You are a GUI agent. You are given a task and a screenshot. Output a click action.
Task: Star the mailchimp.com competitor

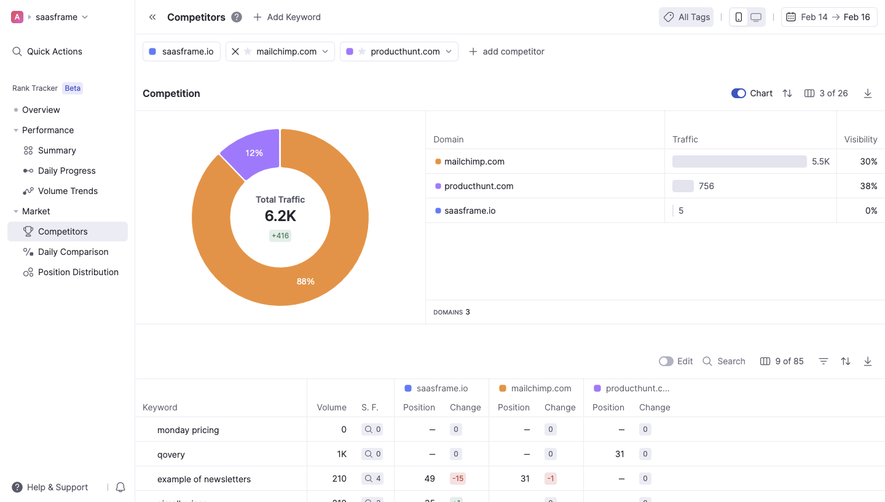coord(247,51)
